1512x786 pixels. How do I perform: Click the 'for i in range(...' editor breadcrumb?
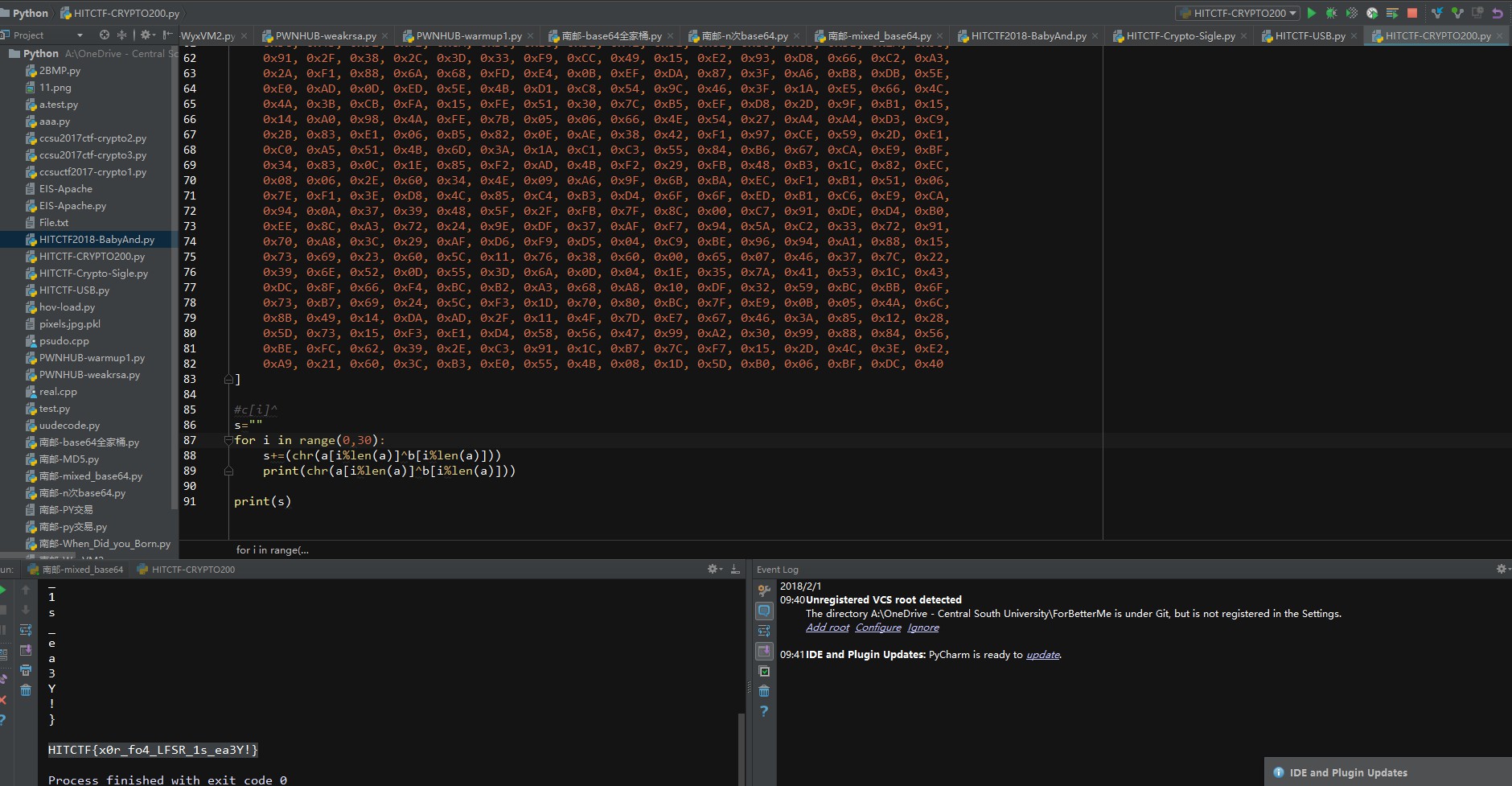pos(272,550)
